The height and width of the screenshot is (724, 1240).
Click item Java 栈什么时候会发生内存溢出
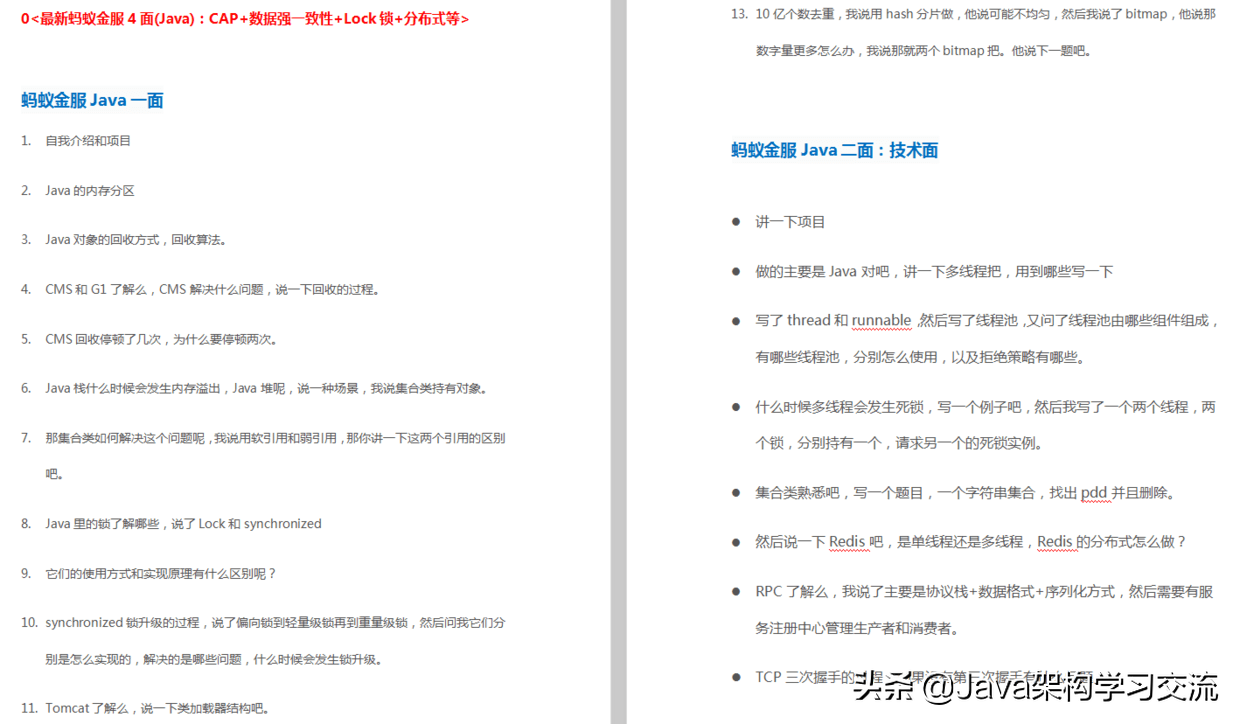pos(266,388)
